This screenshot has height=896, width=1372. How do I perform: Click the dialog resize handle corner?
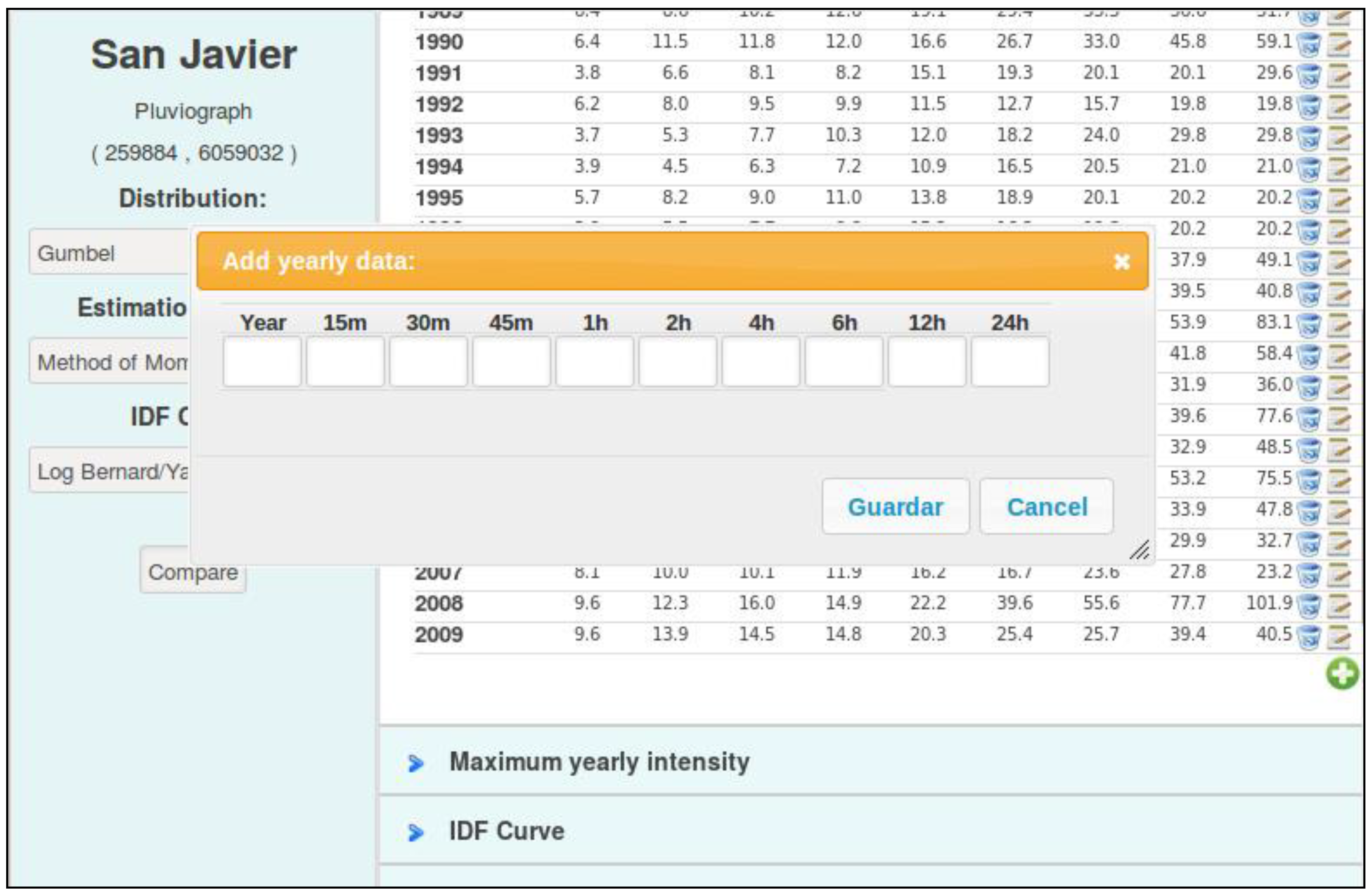coord(1140,550)
